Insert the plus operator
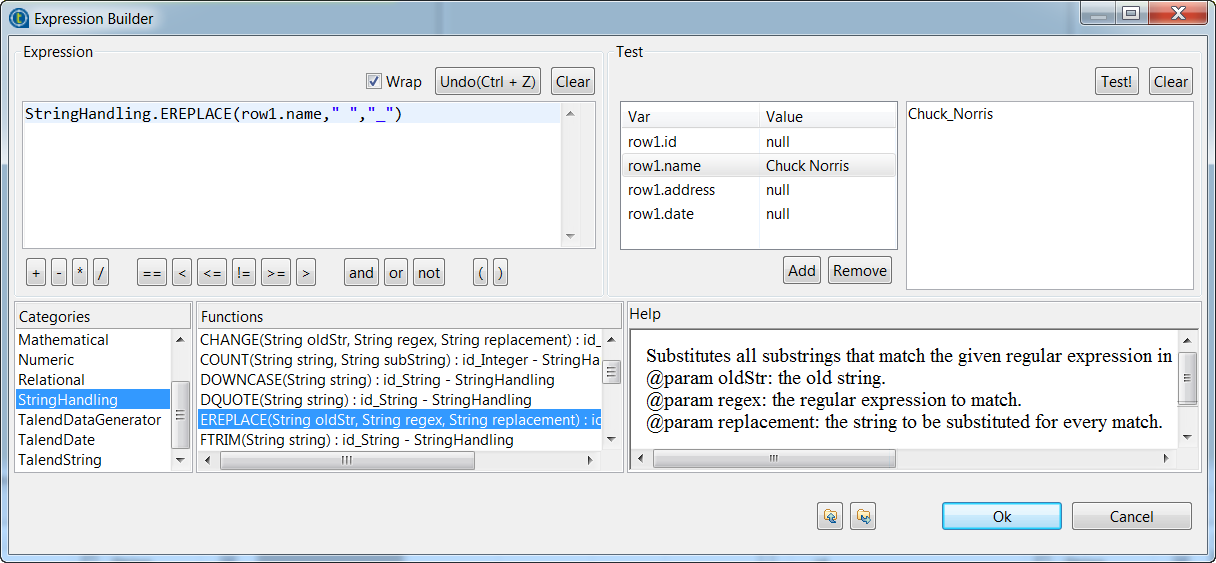 [x=36, y=272]
